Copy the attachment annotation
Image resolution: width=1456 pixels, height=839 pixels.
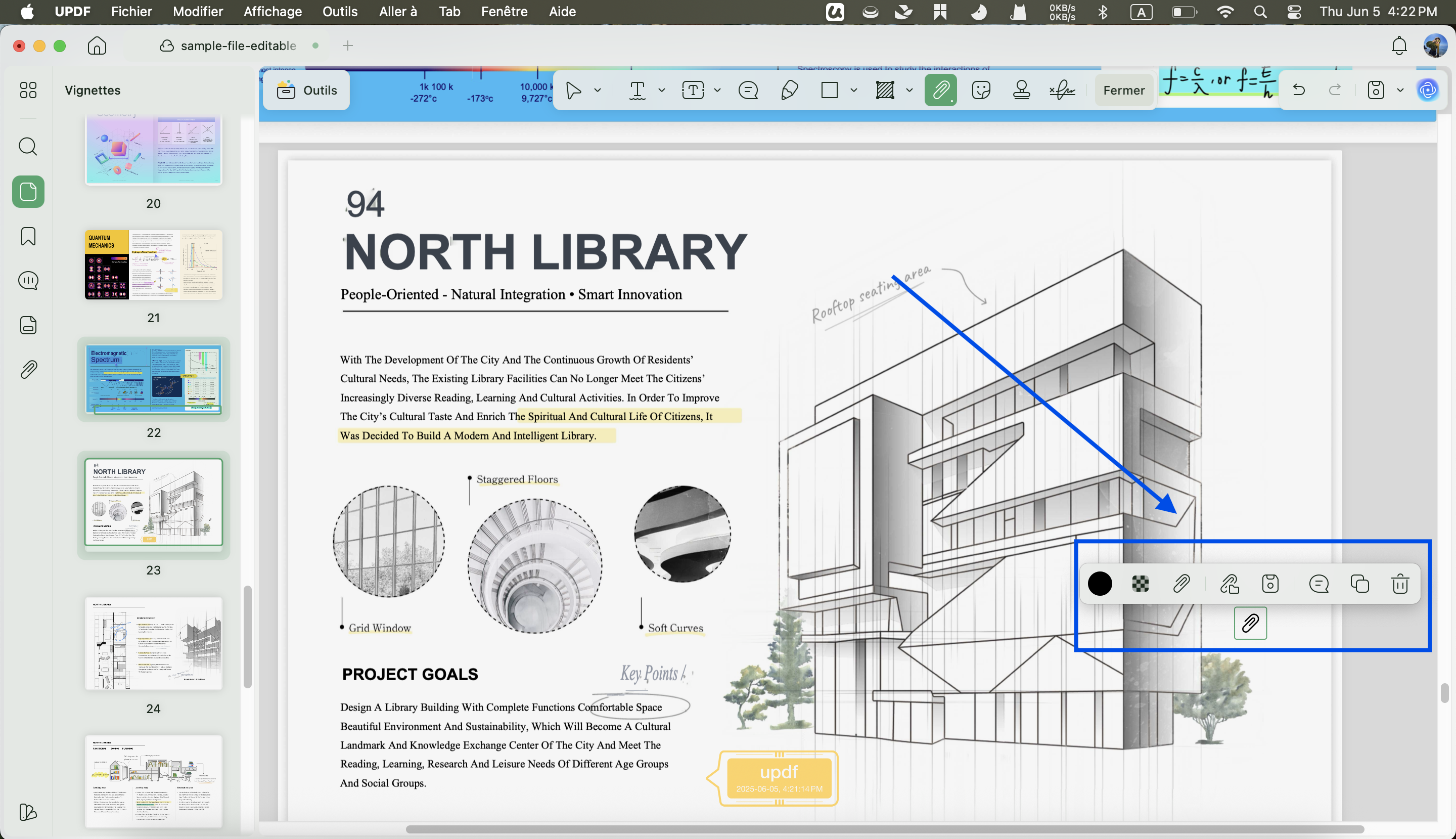point(1359,584)
